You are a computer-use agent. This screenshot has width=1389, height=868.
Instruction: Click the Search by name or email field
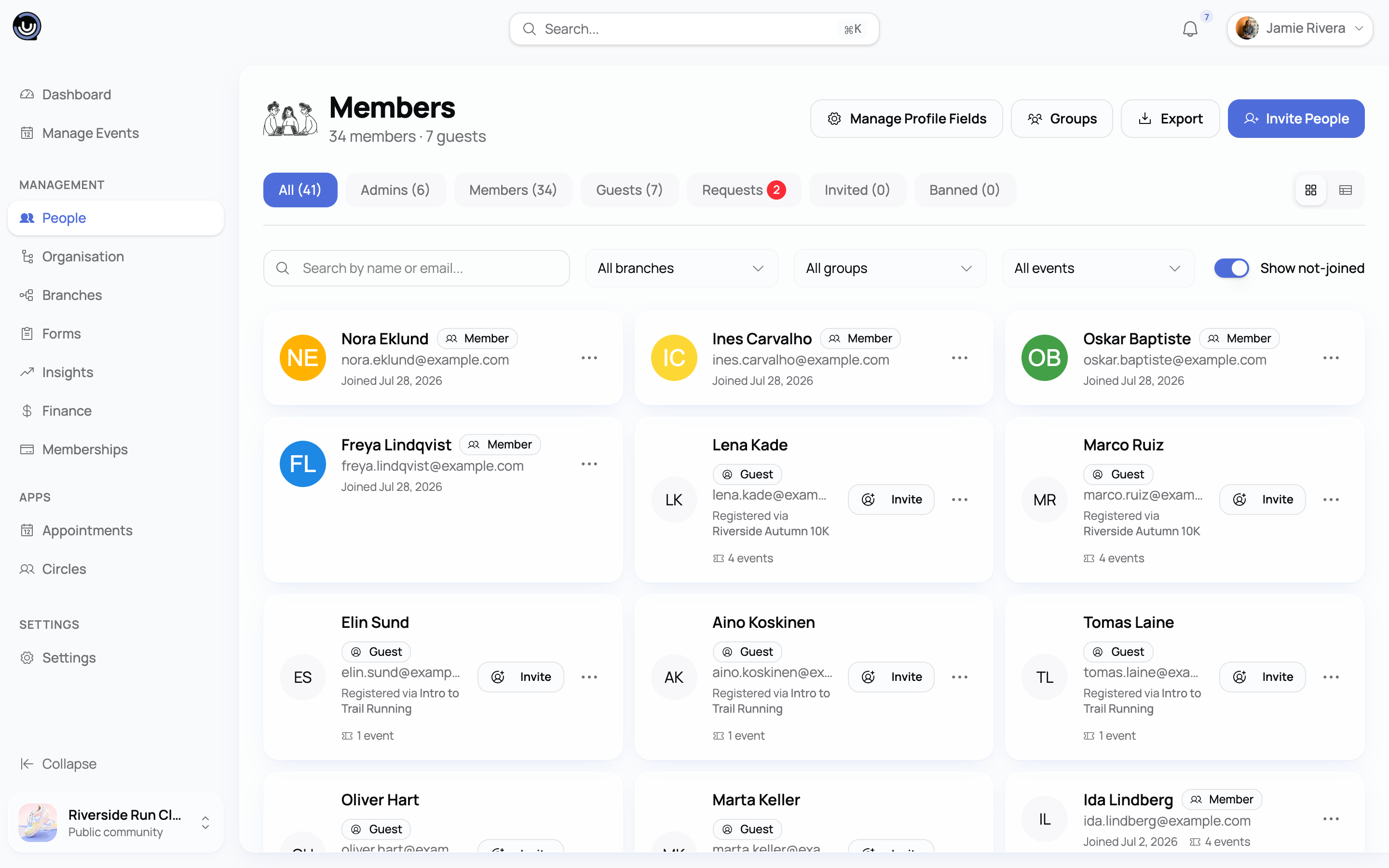tap(416, 268)
